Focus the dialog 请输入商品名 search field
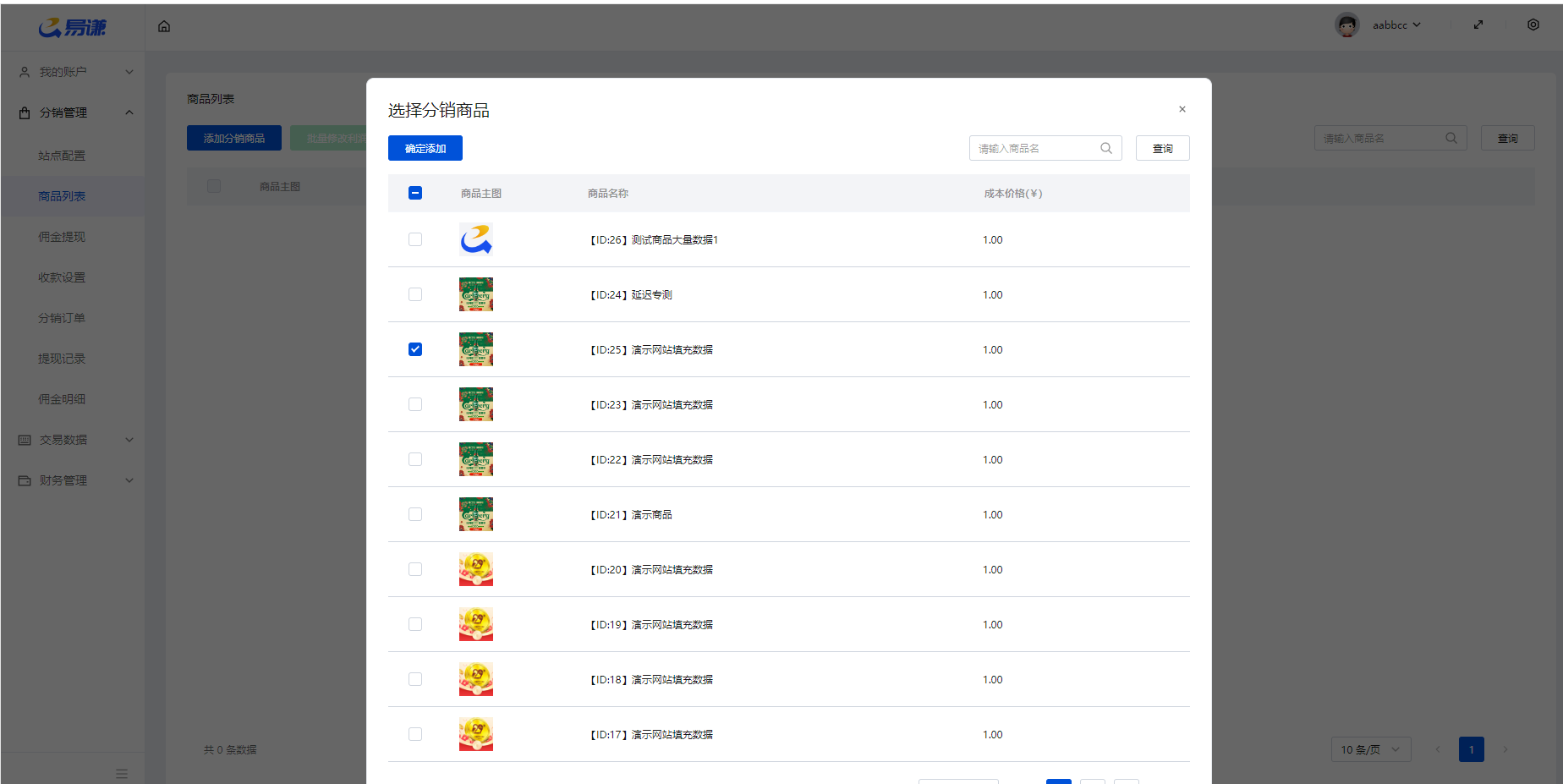1563x784 pixels. [x=1045, y=148]
